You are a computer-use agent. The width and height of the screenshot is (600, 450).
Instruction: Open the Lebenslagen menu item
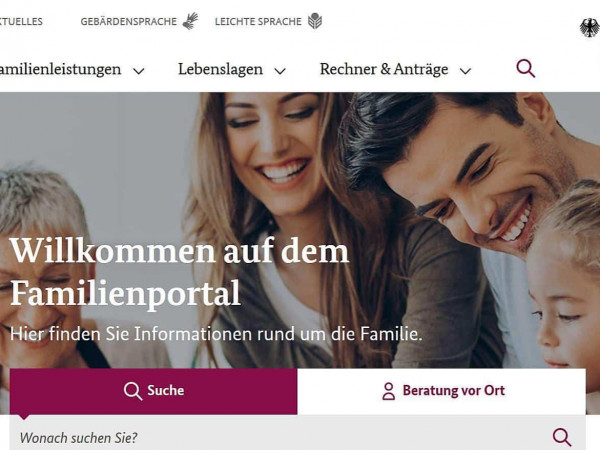coord(220,69)
